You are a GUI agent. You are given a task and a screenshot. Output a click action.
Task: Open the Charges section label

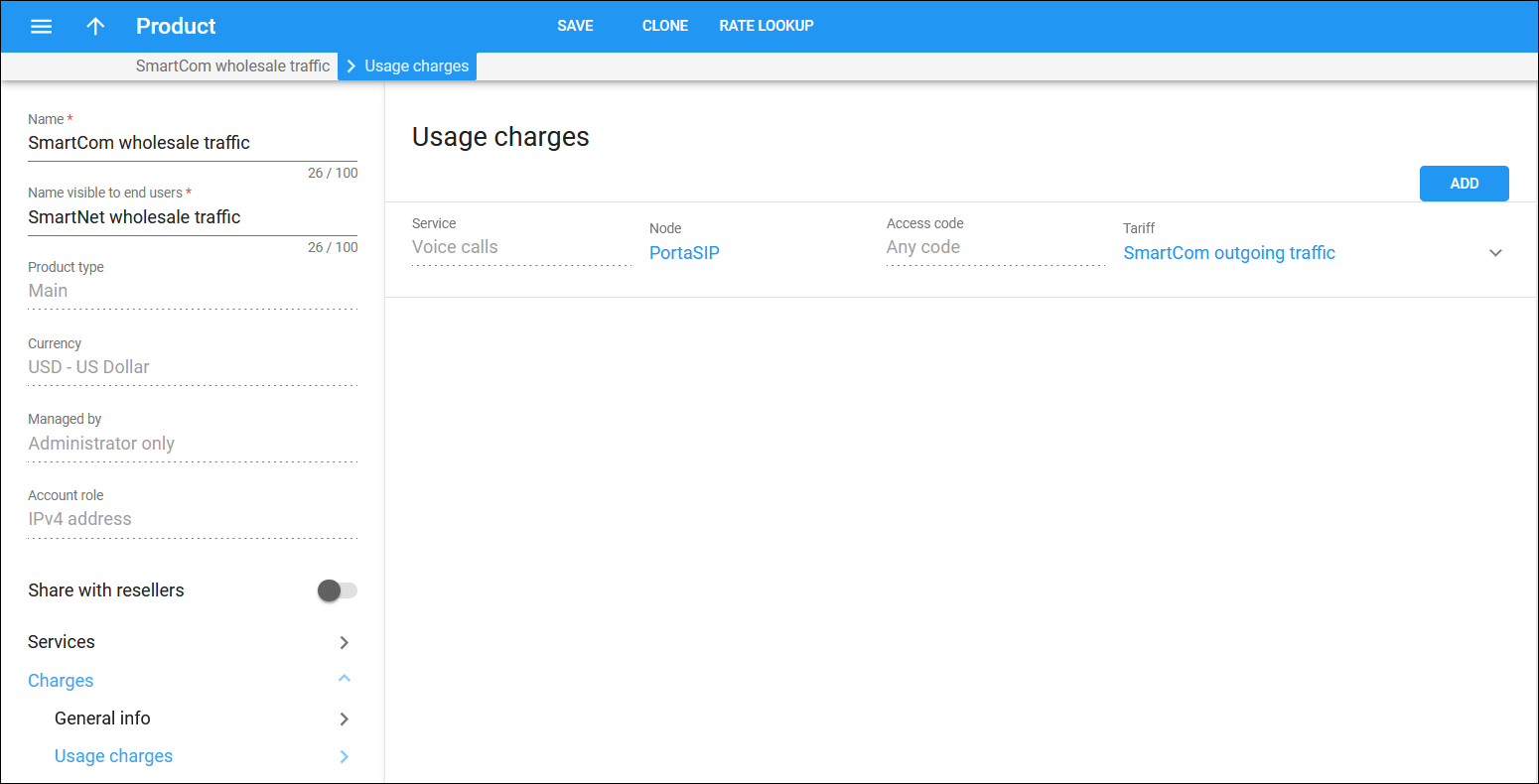[61, 681]
